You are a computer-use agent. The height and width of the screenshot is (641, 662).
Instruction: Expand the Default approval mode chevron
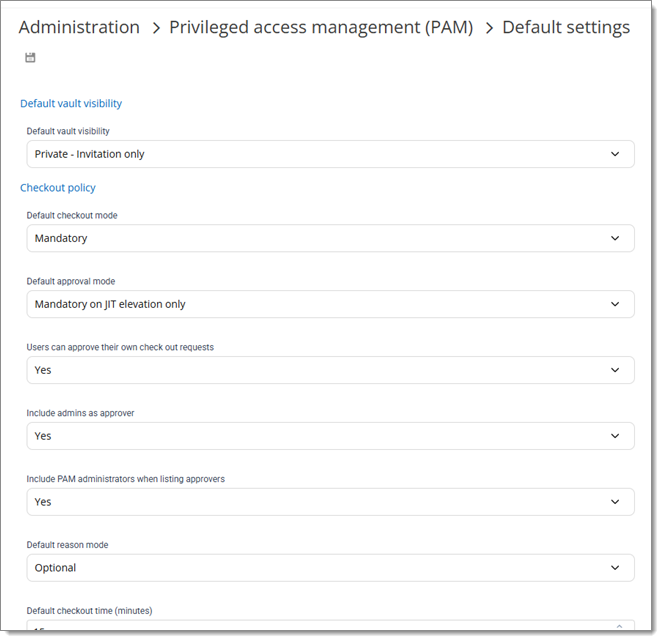pyautogui.click(x=615, y=304)
